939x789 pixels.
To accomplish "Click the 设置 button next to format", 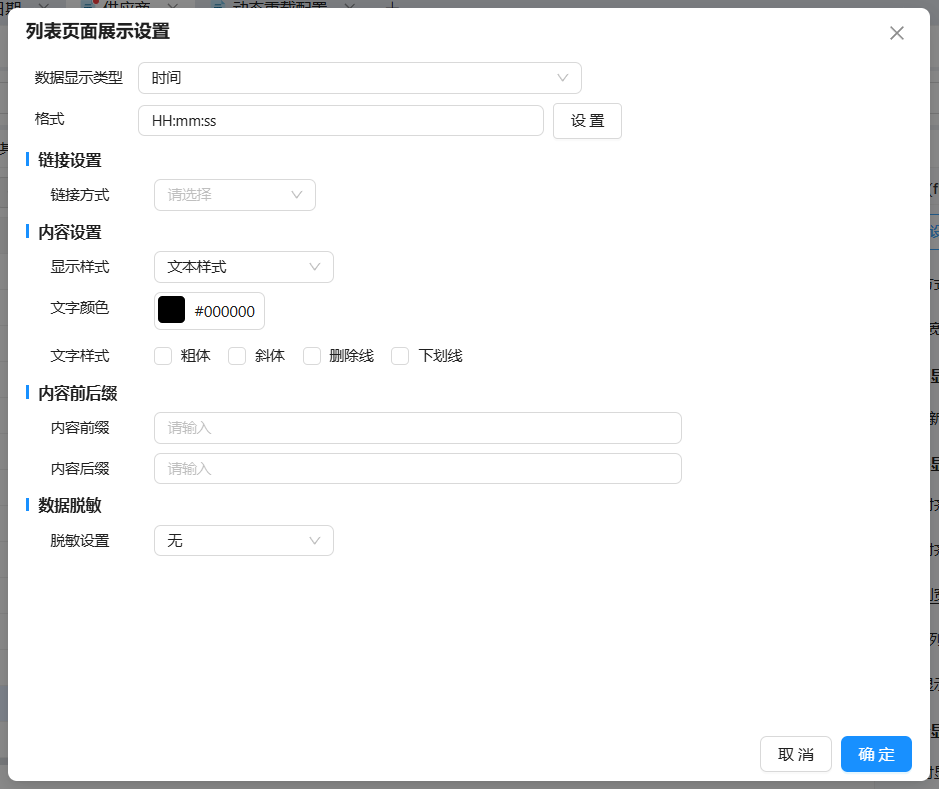I will coord(587,121).
